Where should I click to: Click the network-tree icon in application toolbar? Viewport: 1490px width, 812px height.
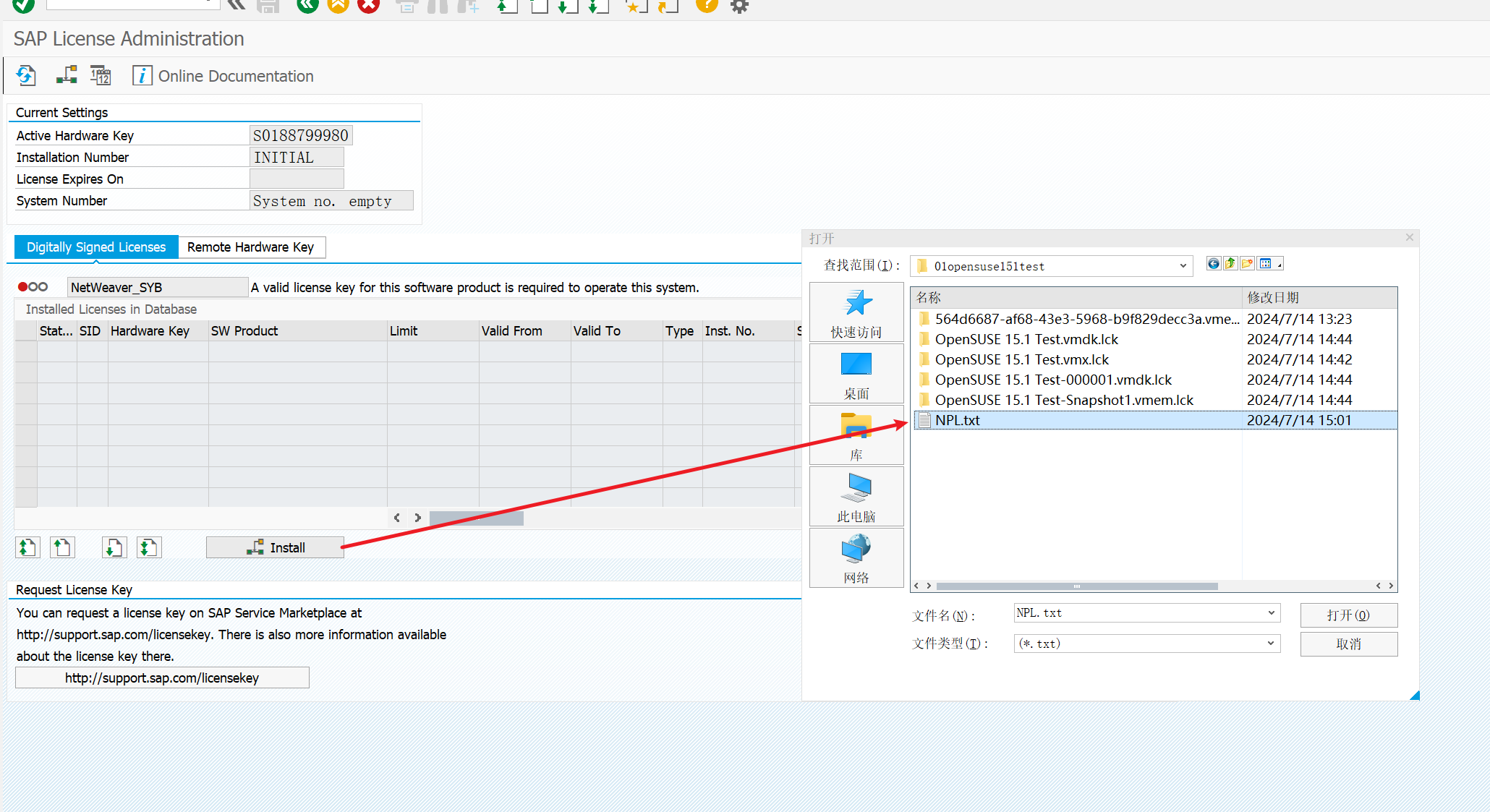67,75
